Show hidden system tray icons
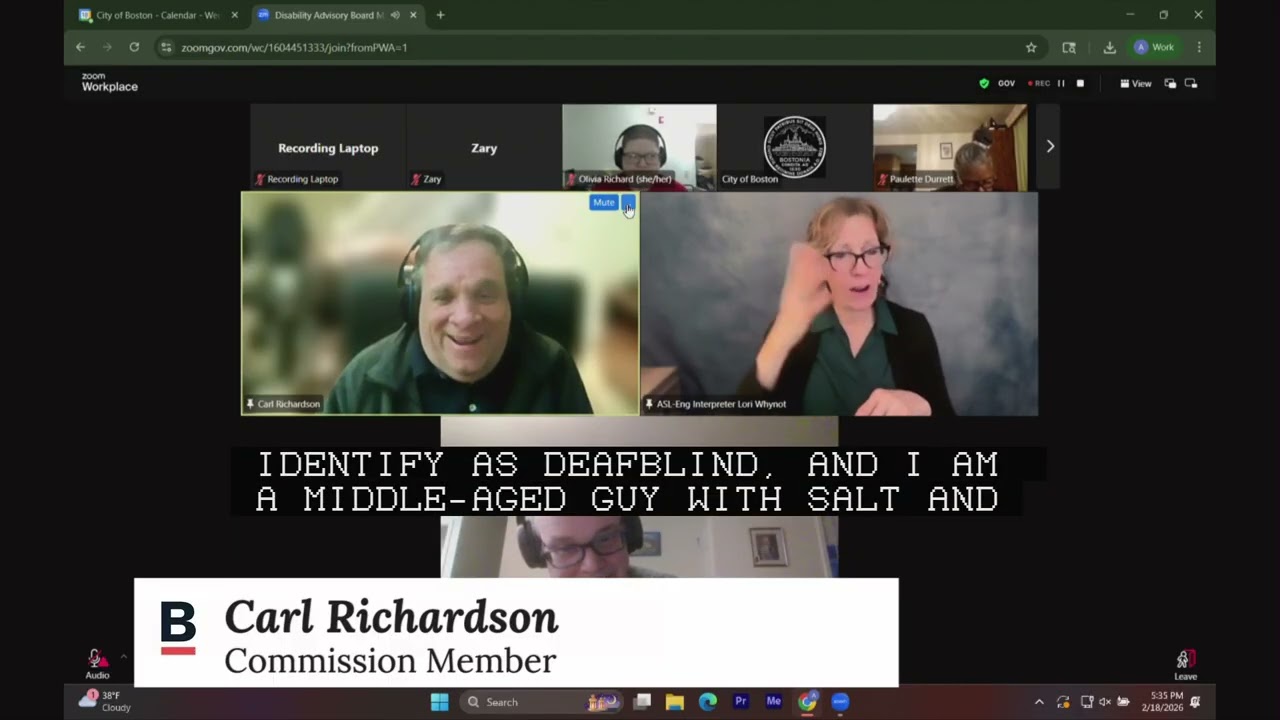This screenshot has height=720, width=1280. pyautogui.click(x=1039, y=702)
